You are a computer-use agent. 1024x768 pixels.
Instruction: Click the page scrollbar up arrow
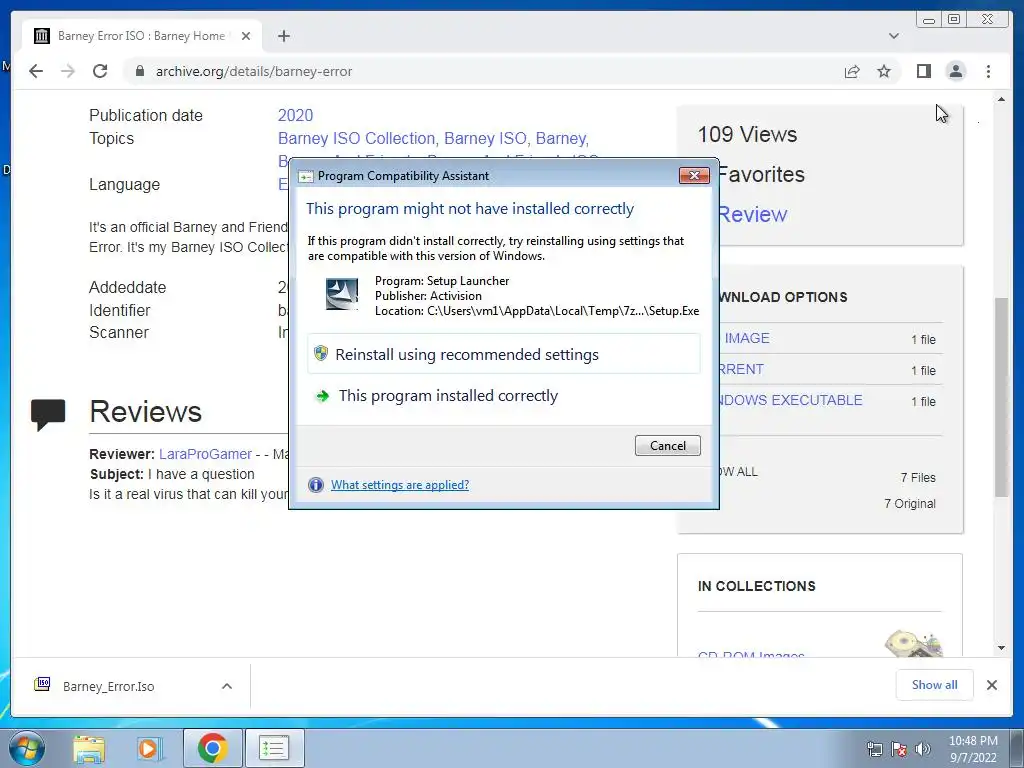click(1001, 99)
